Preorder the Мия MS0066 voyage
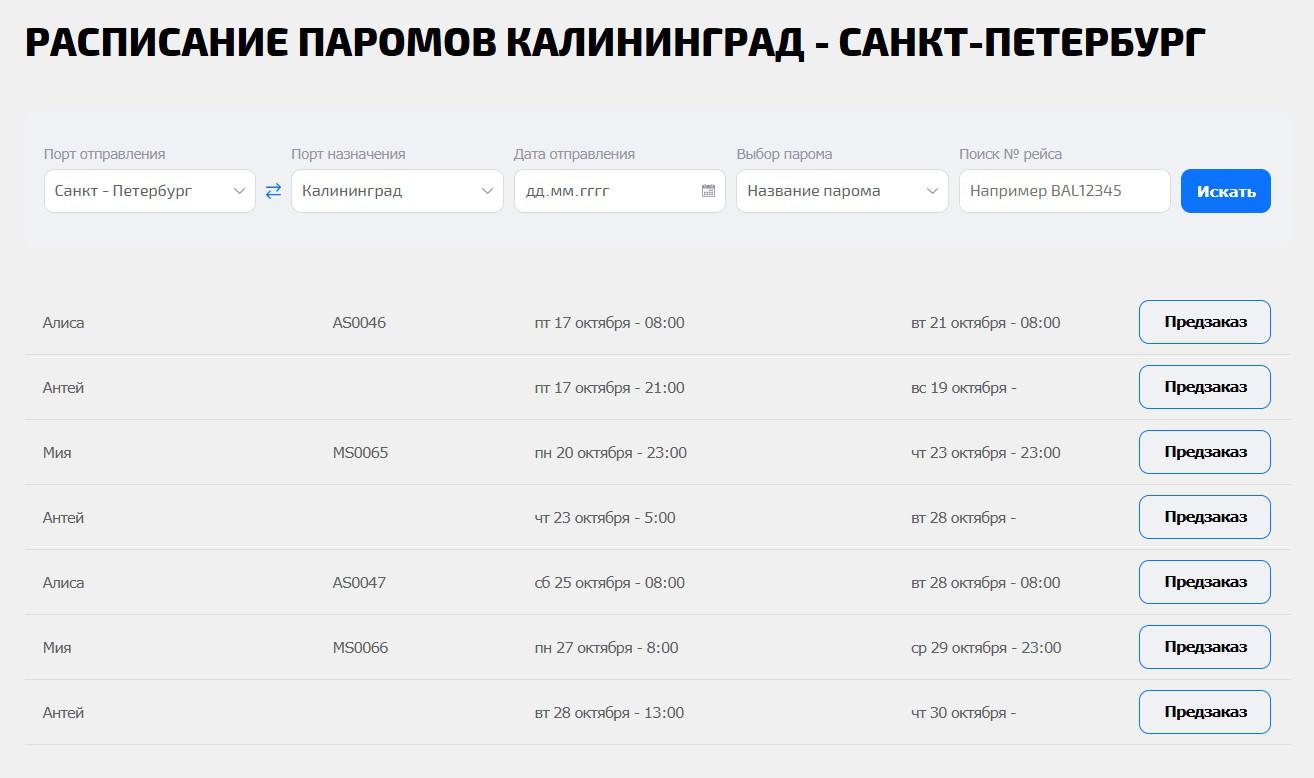The height and width of the screenshot is (778, 1314). [1204, 647]
